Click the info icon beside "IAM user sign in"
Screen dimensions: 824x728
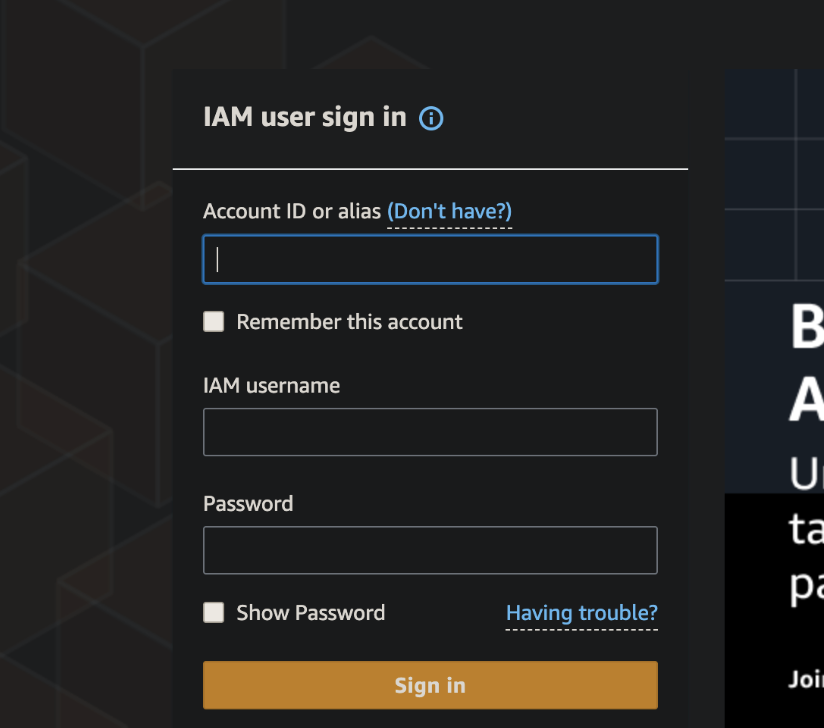click(x=431, y=118)
